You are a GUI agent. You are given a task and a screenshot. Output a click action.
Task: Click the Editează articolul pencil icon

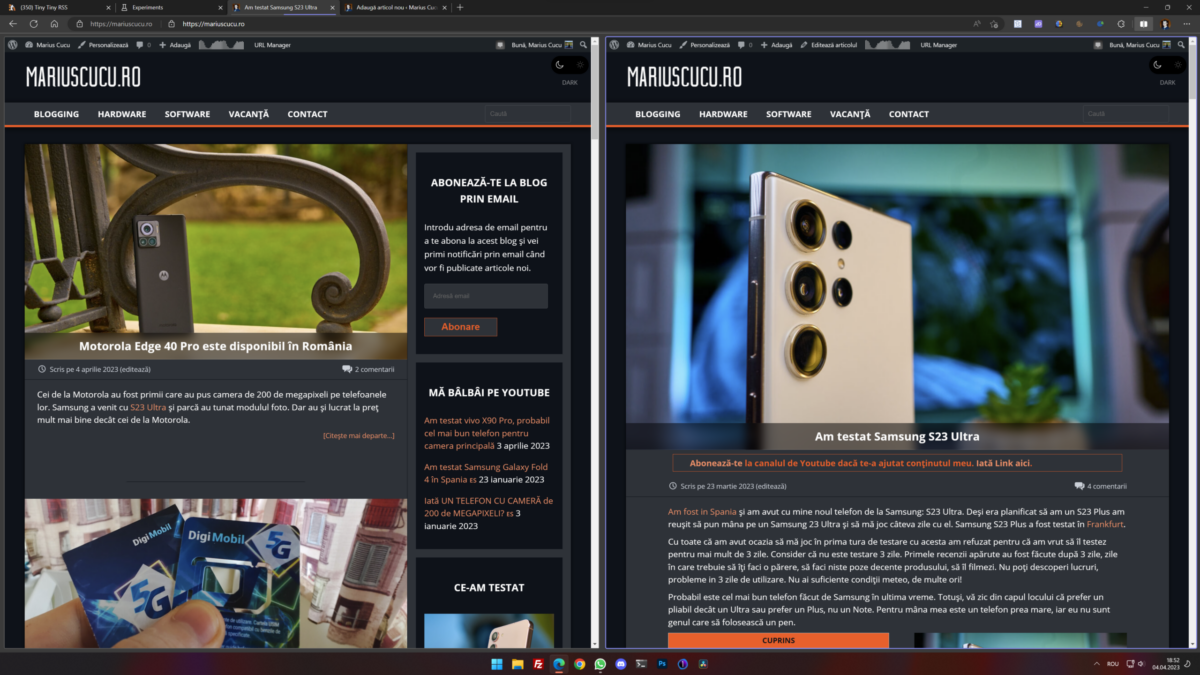click(x=803, y=44)
